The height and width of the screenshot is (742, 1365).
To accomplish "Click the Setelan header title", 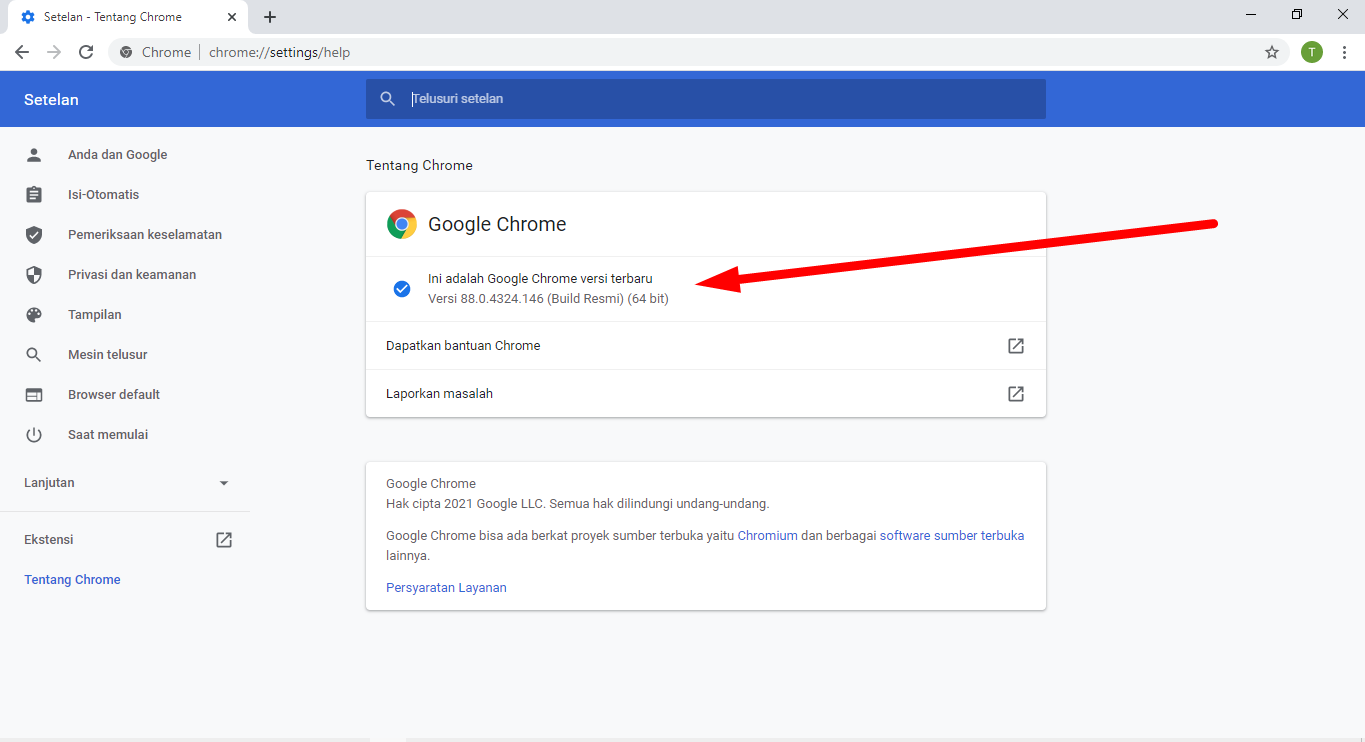I will click(51, 100).
